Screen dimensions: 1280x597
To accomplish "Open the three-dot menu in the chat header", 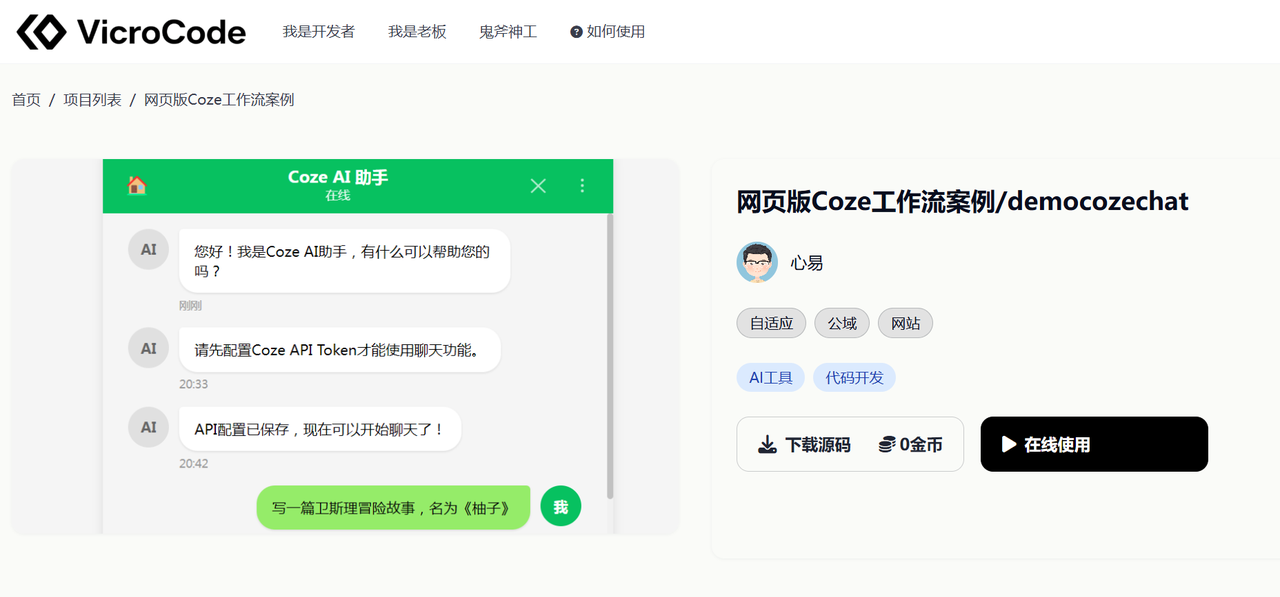I will point(582,185).
